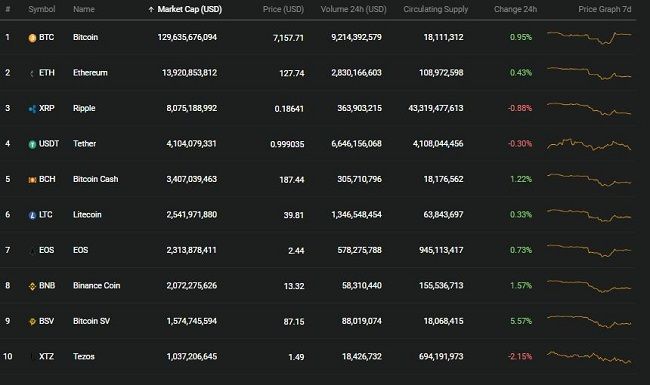Open the Ripple name link

[84, 108]
